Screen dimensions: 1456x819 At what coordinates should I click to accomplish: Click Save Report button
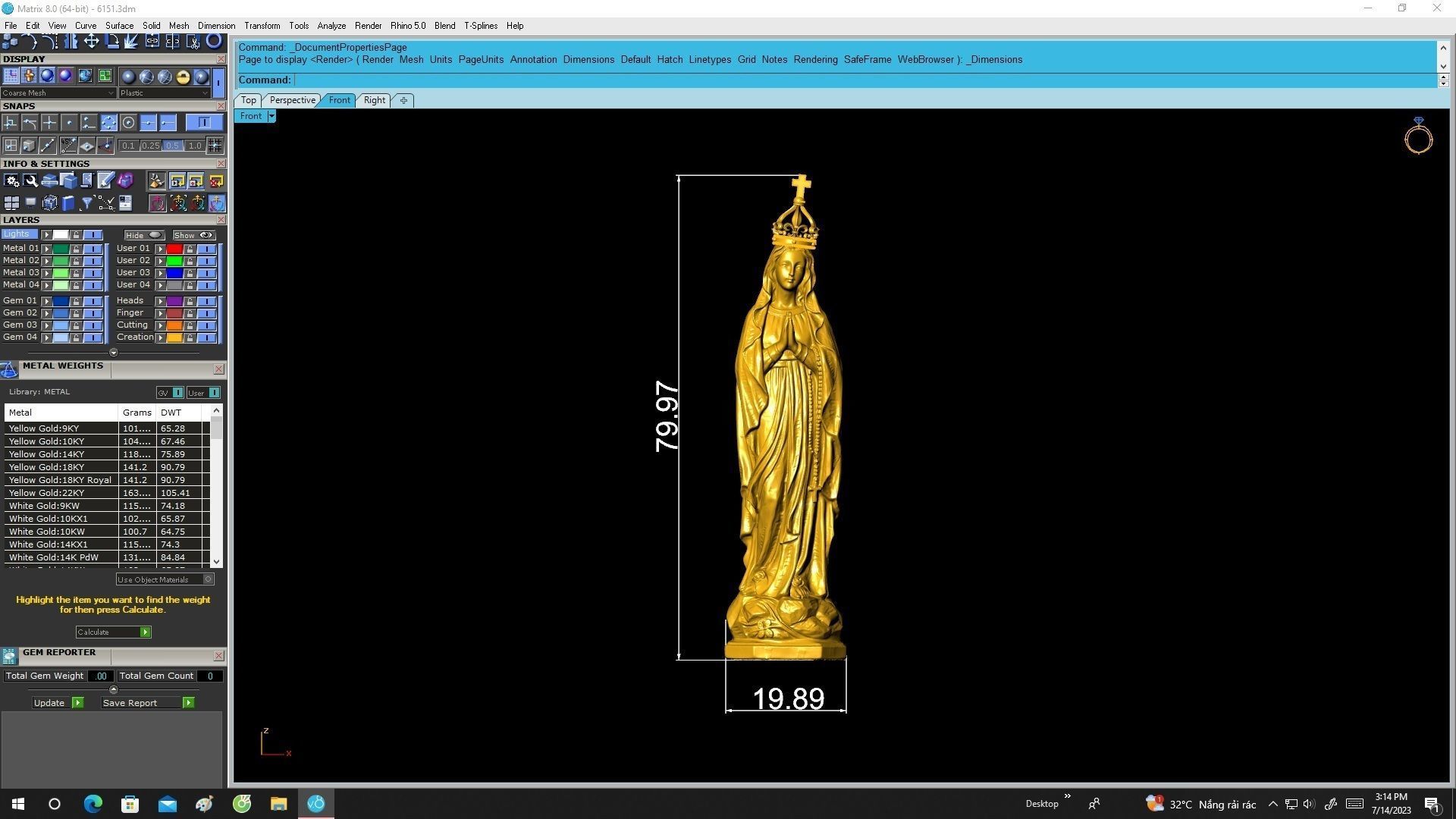[148, 703]
